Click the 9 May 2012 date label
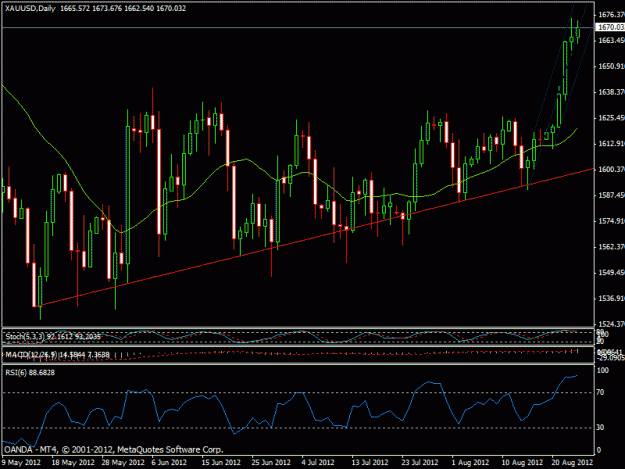 [21, 463]
